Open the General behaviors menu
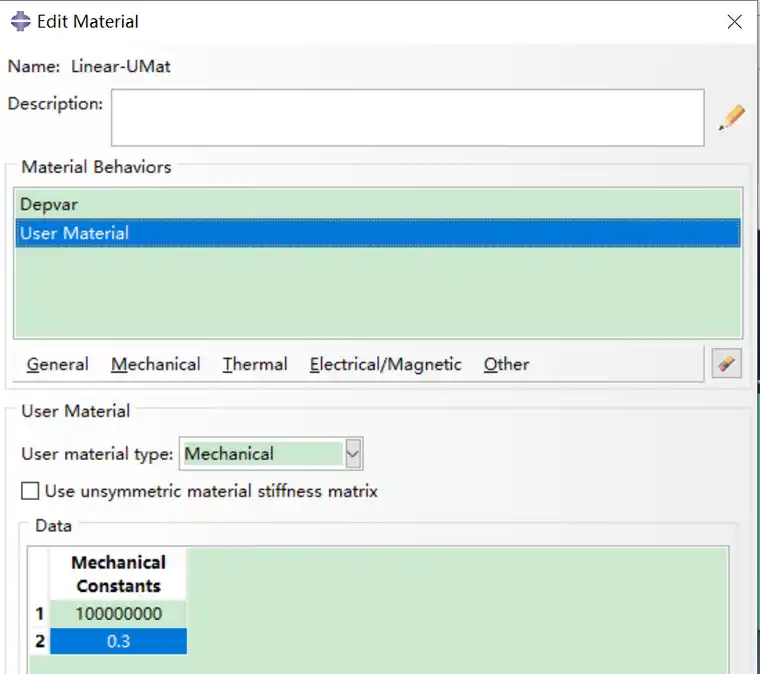Image resolution: width=760 pixels, height=674 pixels. point(57,365)
